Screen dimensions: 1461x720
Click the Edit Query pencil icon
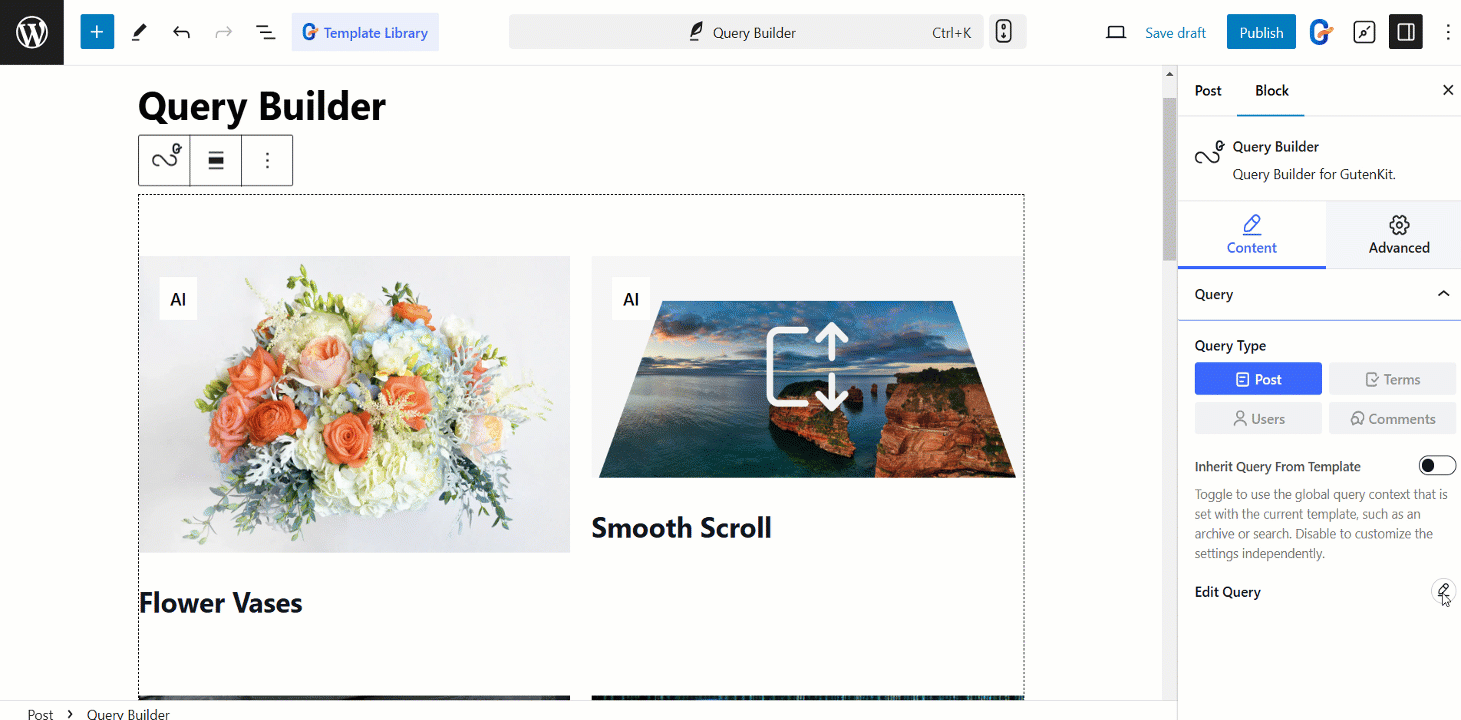(x=1442, y=591)
